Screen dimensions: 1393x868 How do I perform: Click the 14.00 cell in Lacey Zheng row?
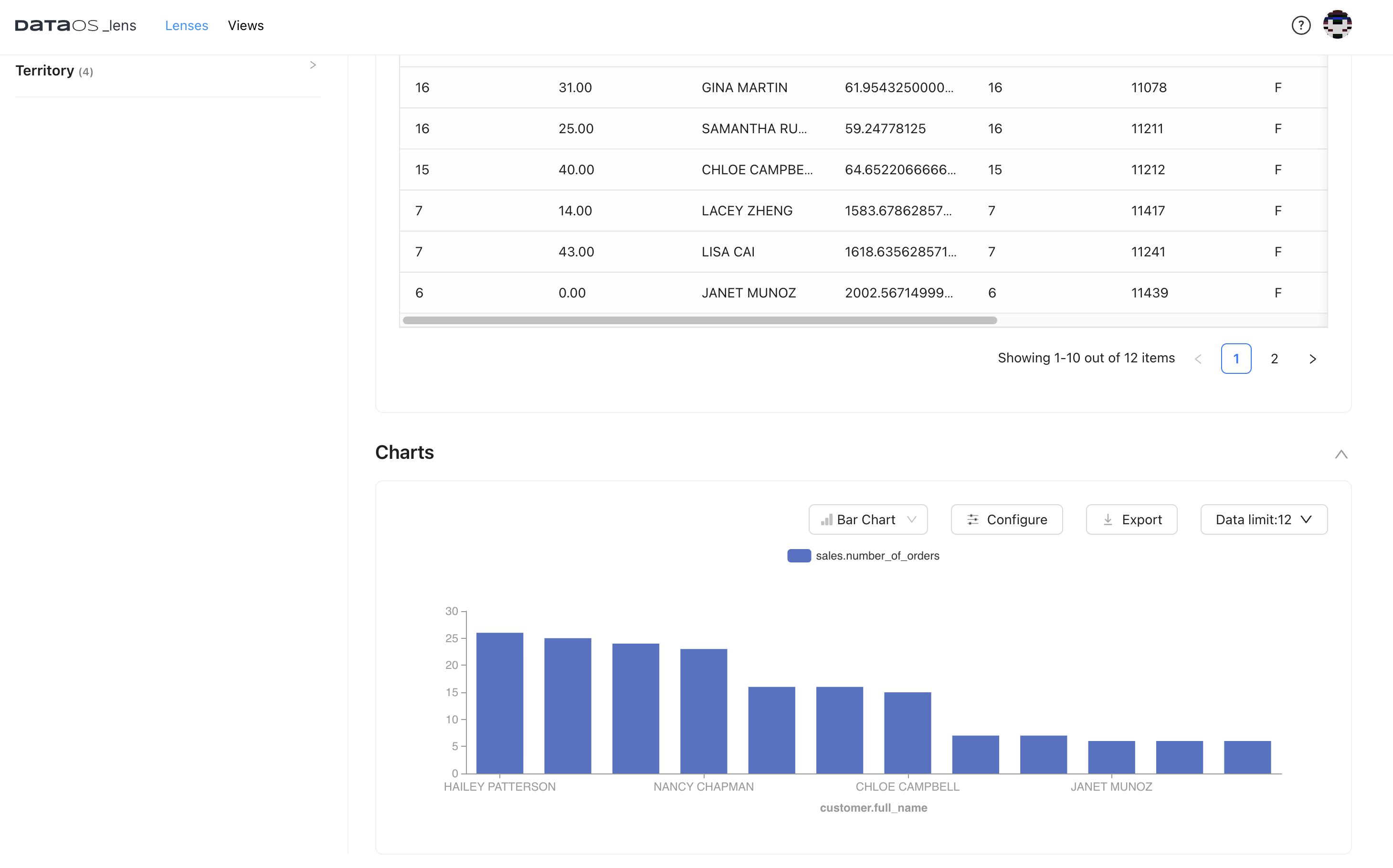[575, 211]
